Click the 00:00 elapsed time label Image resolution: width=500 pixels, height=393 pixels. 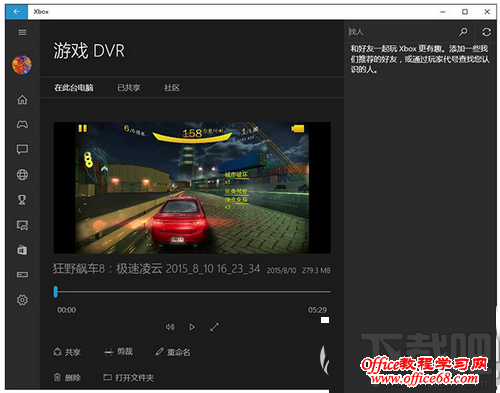click(66, 310)
